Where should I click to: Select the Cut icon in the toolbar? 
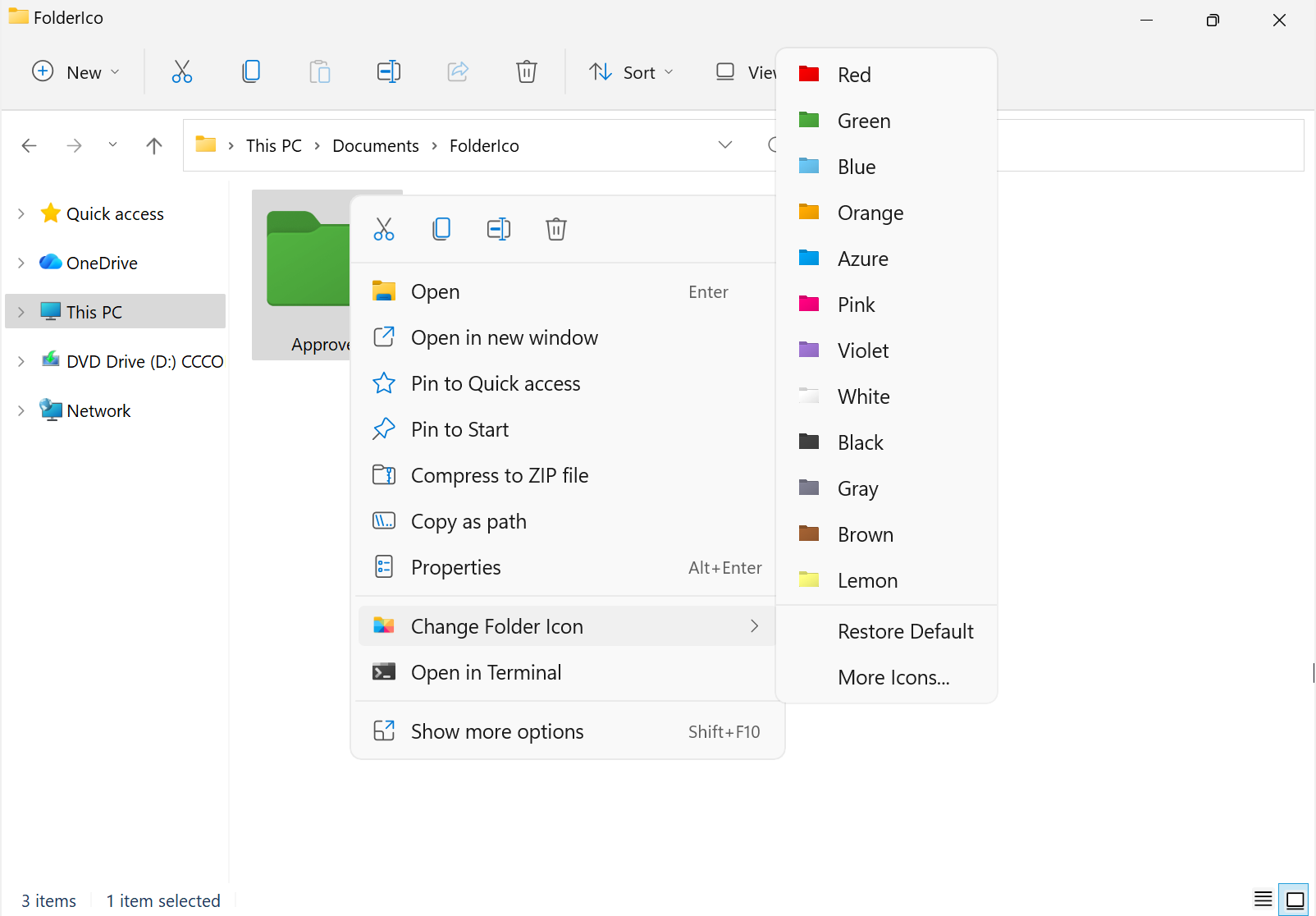(181, 71)
